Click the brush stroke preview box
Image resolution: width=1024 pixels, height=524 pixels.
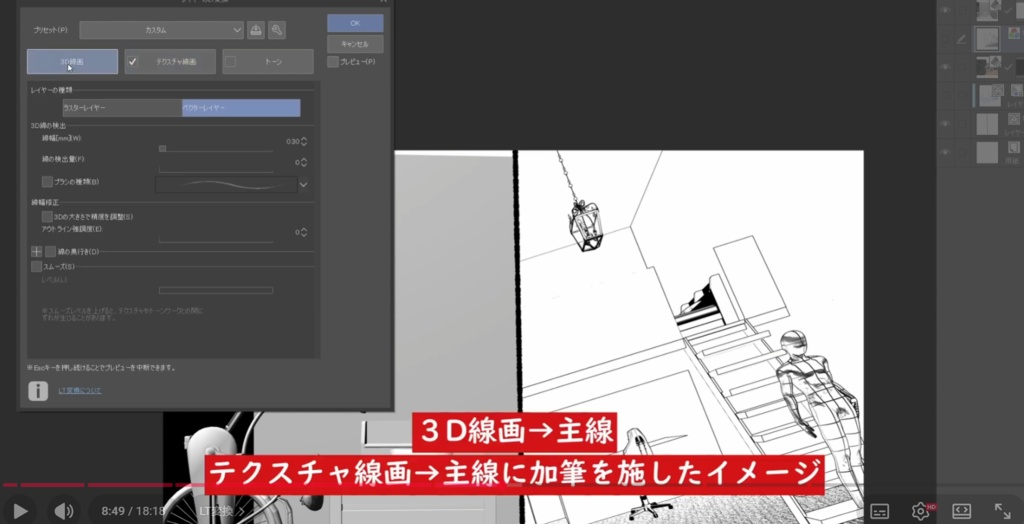tap(226, 185)
